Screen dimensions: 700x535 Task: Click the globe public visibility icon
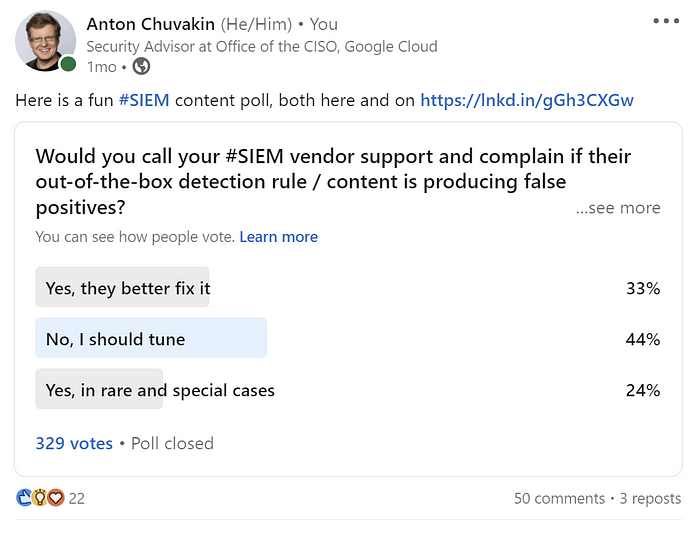[x=141, y=67]
